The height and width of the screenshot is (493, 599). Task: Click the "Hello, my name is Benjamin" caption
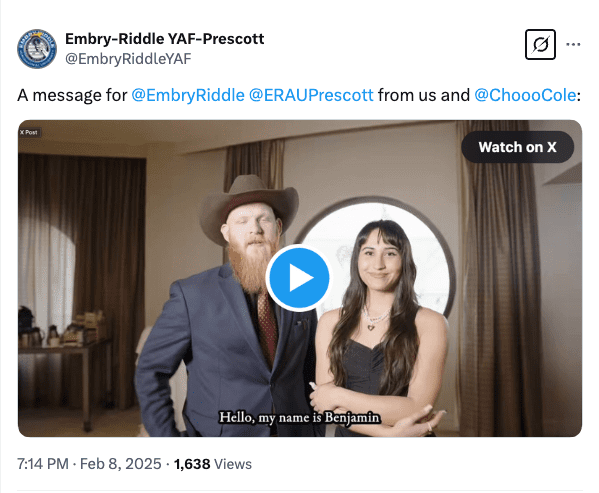tap(300, 417)
